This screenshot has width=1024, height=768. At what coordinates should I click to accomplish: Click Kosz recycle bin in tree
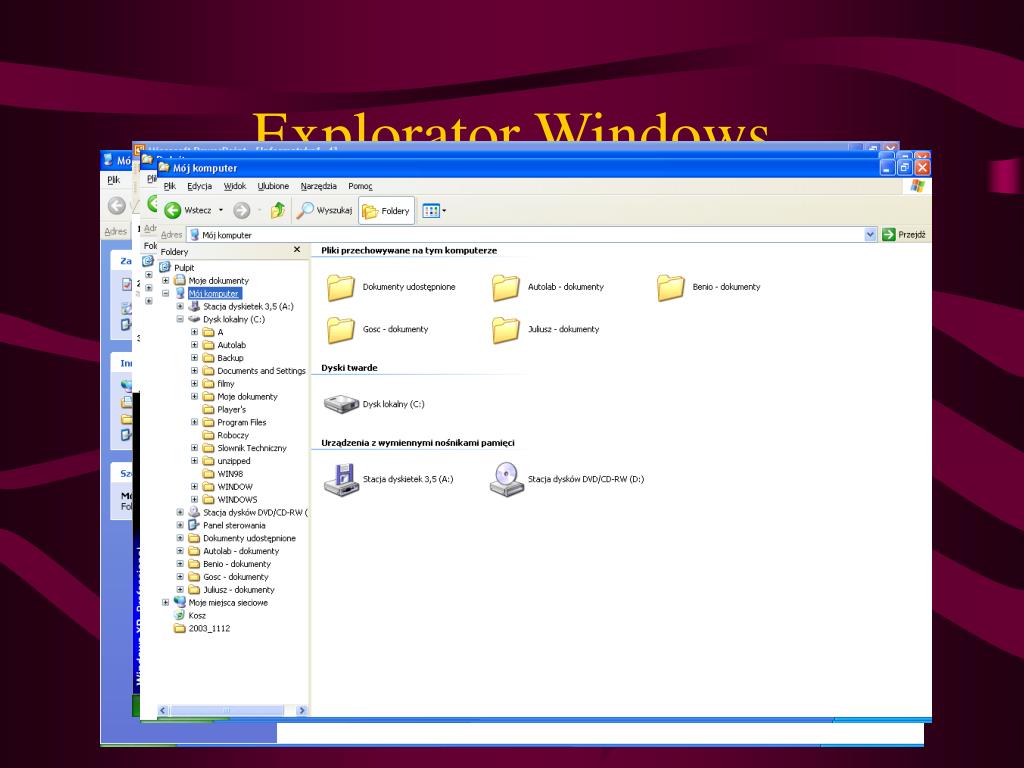click(197, 616)
